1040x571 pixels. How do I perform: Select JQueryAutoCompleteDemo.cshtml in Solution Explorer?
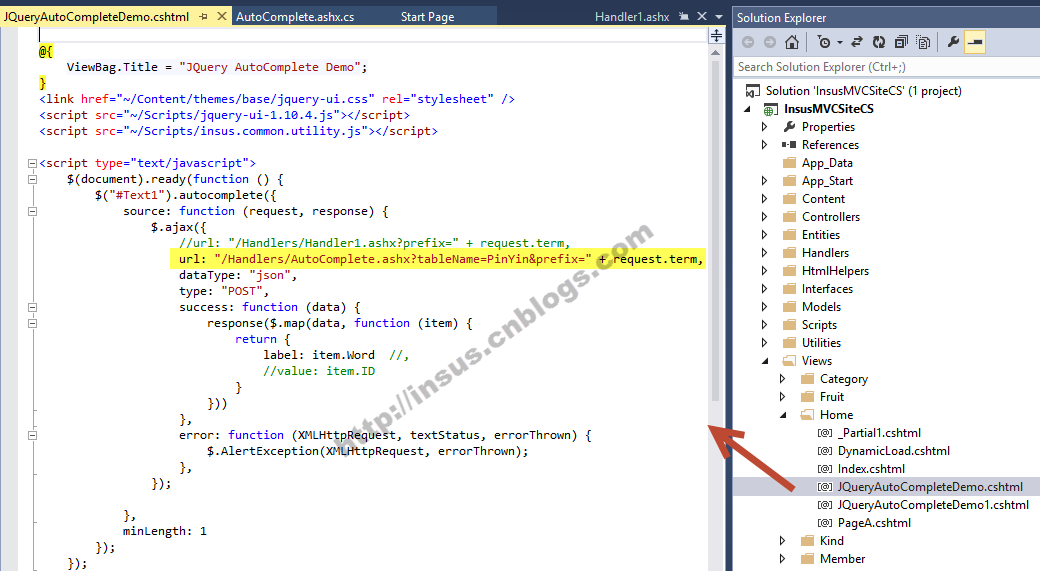click(x=930, y=487)
